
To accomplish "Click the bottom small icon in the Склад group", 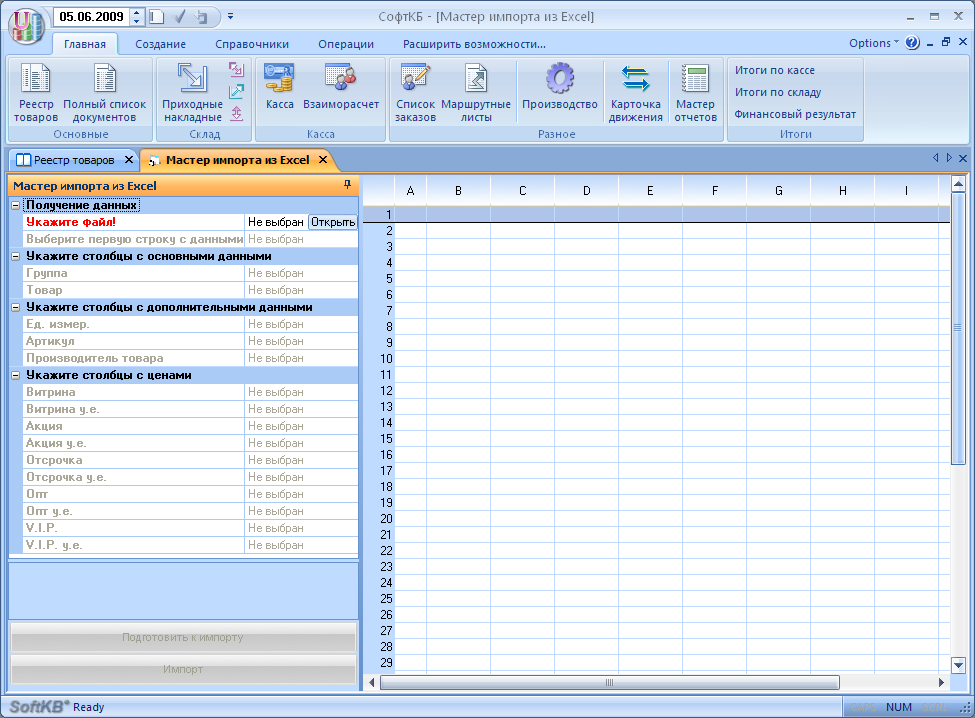I will (236, 114).
